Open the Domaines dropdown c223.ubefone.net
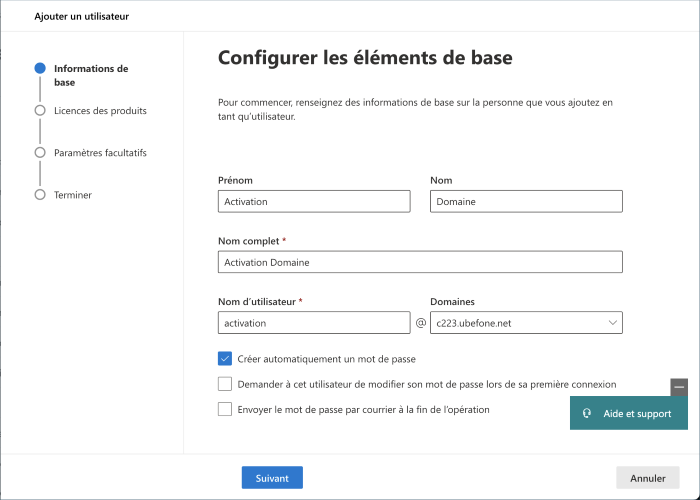Viewport: 700px width, 500px height. tap(526, 323)
